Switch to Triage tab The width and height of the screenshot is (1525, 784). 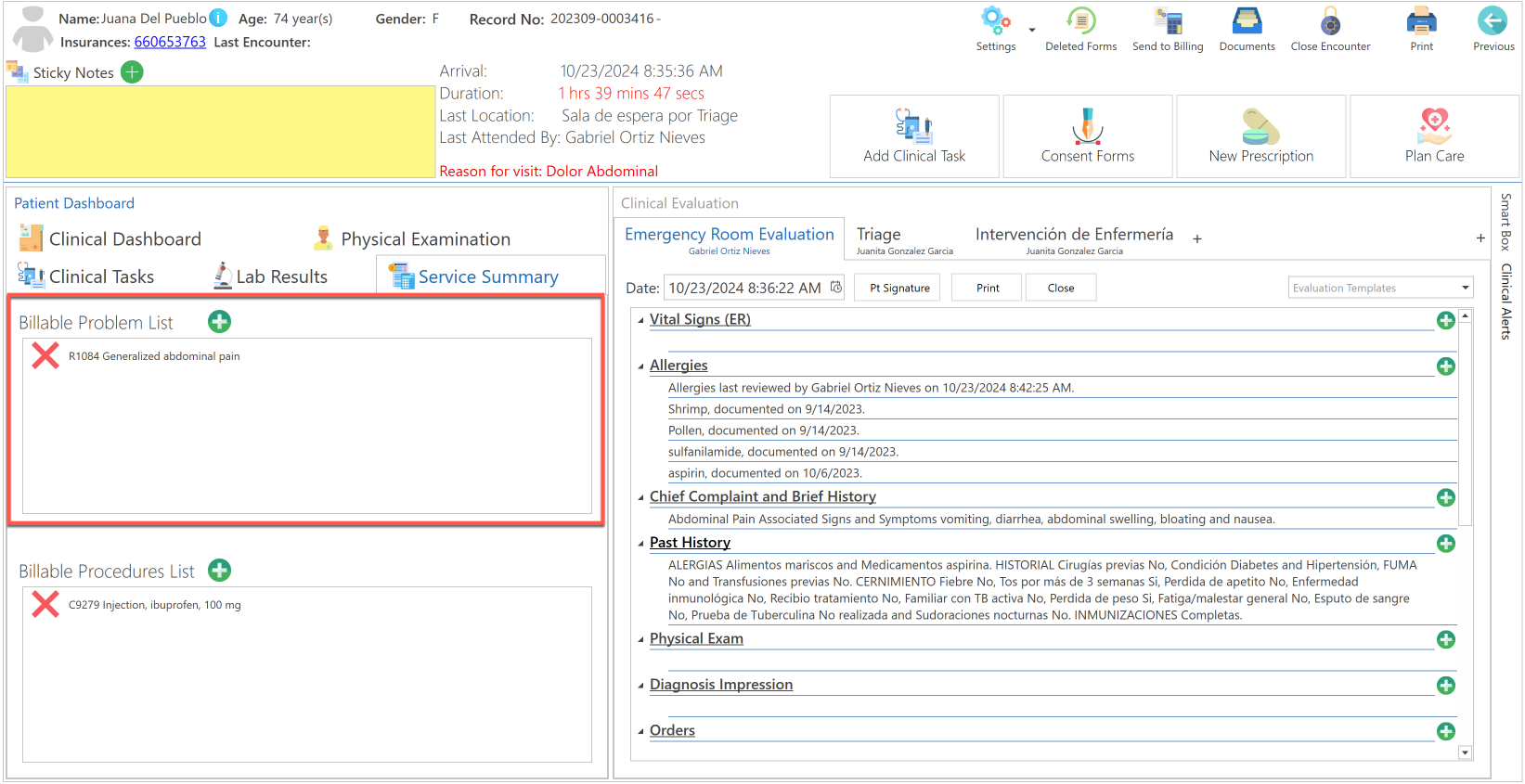pyautogui.click(x=904, y=238)
